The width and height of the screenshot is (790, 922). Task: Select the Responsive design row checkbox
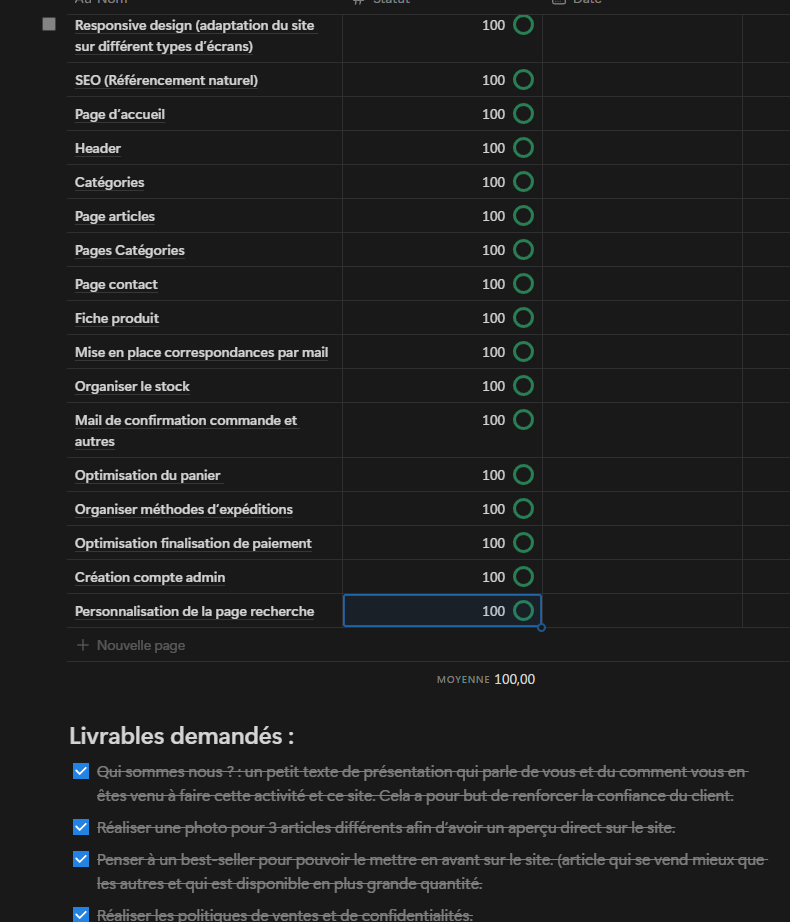coord(49,24)
